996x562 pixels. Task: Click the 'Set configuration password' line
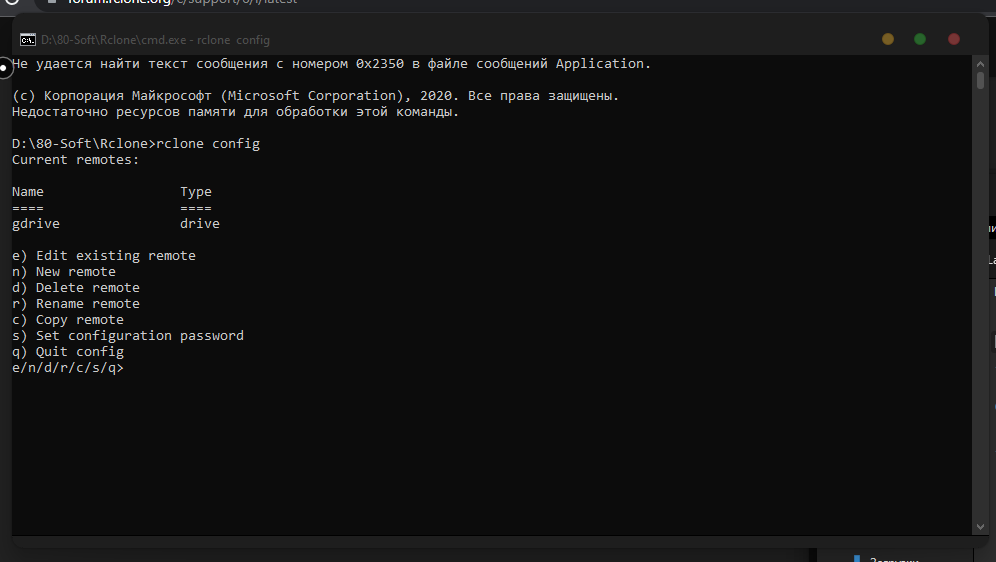coord(128,336)
